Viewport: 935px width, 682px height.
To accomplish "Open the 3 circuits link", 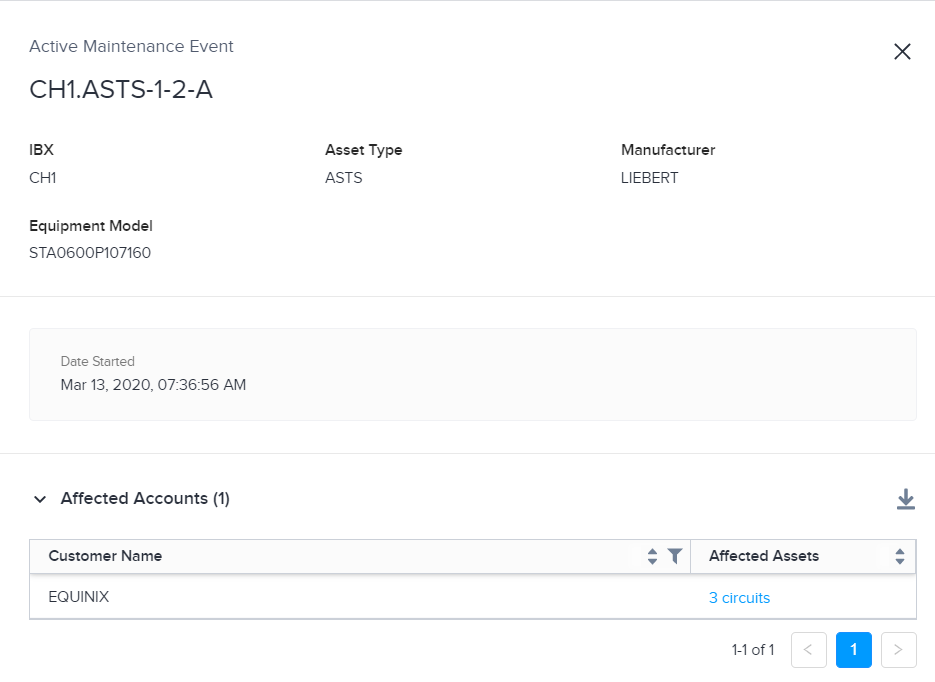I will point(739,598).
